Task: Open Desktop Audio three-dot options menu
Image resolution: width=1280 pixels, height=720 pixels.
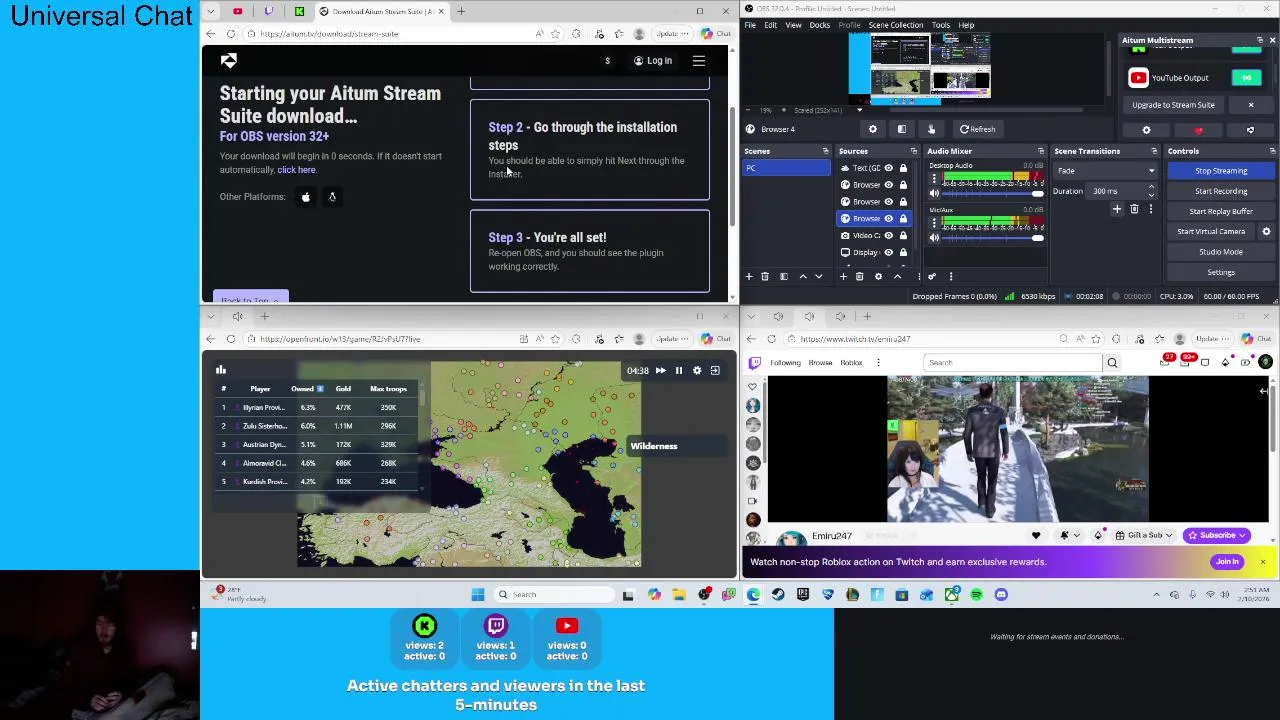Action: click(x=934, y=178)
